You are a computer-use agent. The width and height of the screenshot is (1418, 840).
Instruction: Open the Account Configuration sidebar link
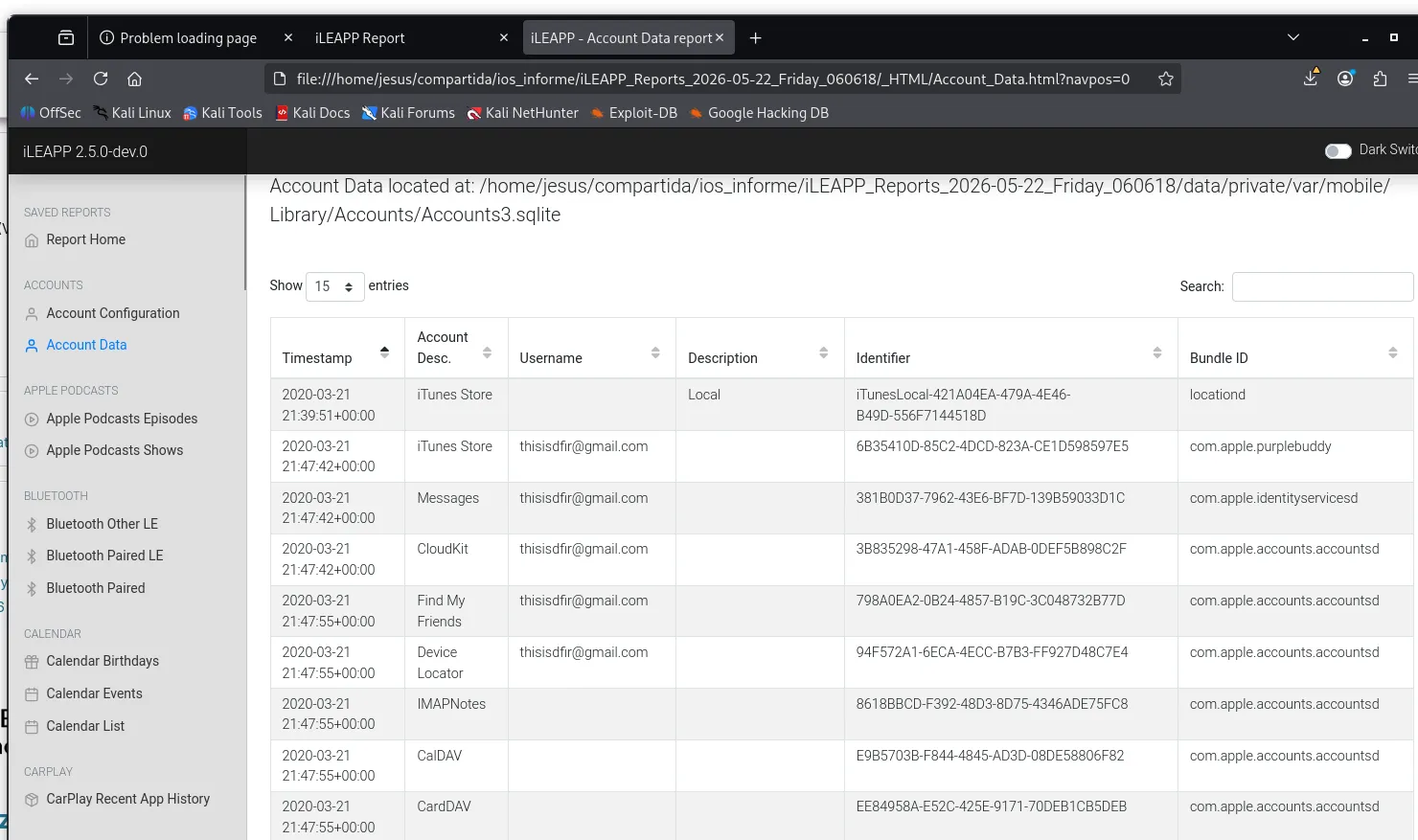pyautogui.click(x=113, y=313)
